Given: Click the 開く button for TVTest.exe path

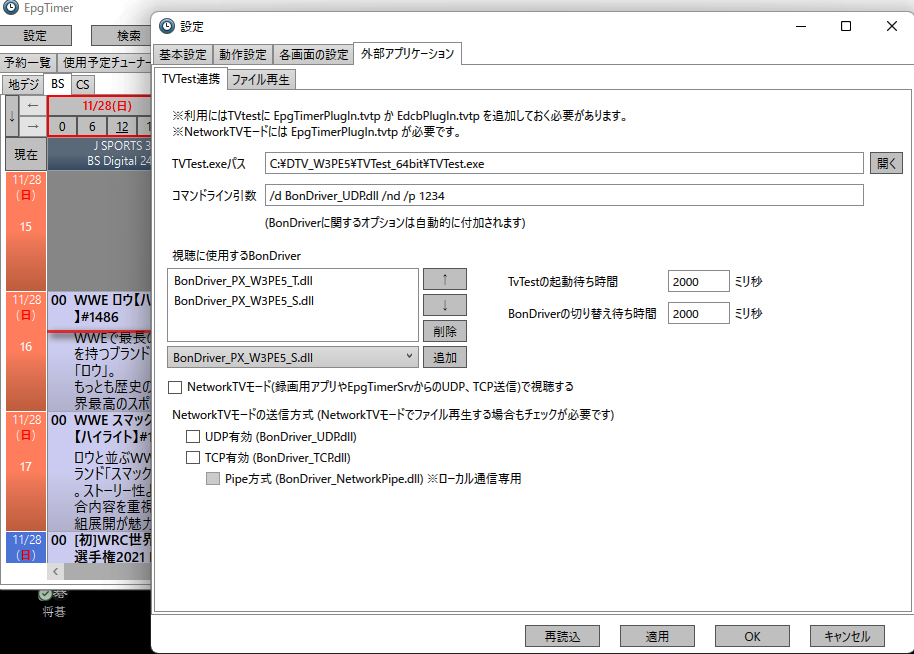Looking at the screenshot, I should pyautogui.click(x=886, y=163).
